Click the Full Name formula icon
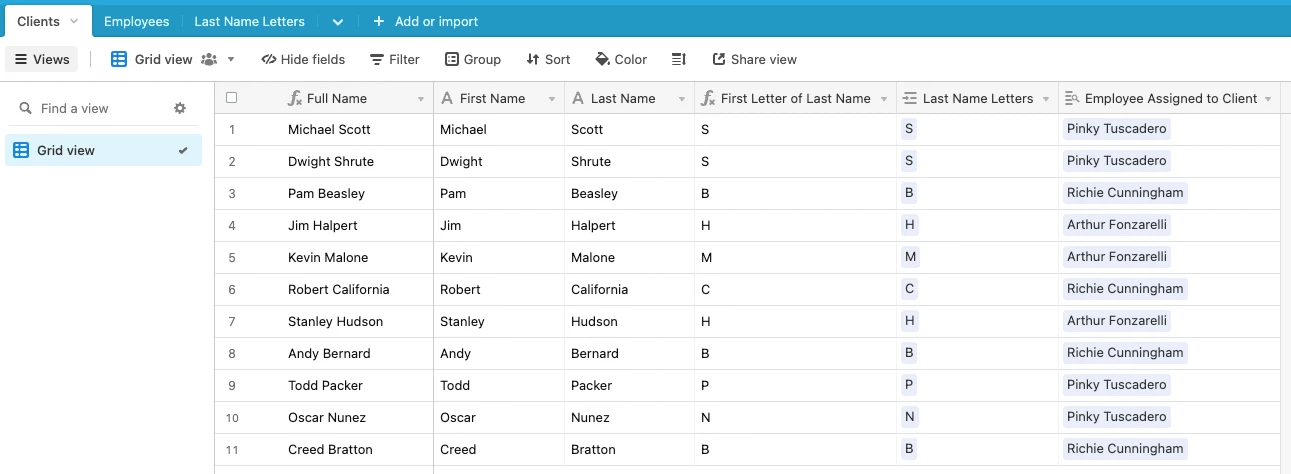Screen dimensions: 1291x474 click(x=295, y=98)
